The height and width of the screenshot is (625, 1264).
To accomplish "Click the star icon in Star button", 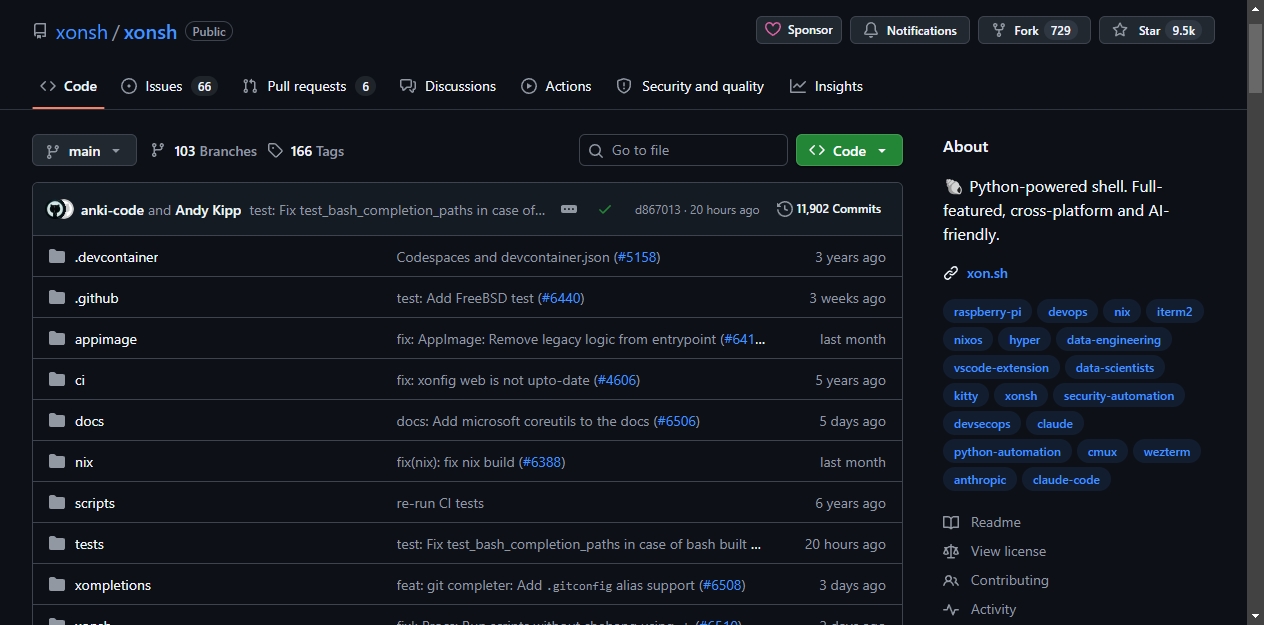I will [x=1120, y=30].
